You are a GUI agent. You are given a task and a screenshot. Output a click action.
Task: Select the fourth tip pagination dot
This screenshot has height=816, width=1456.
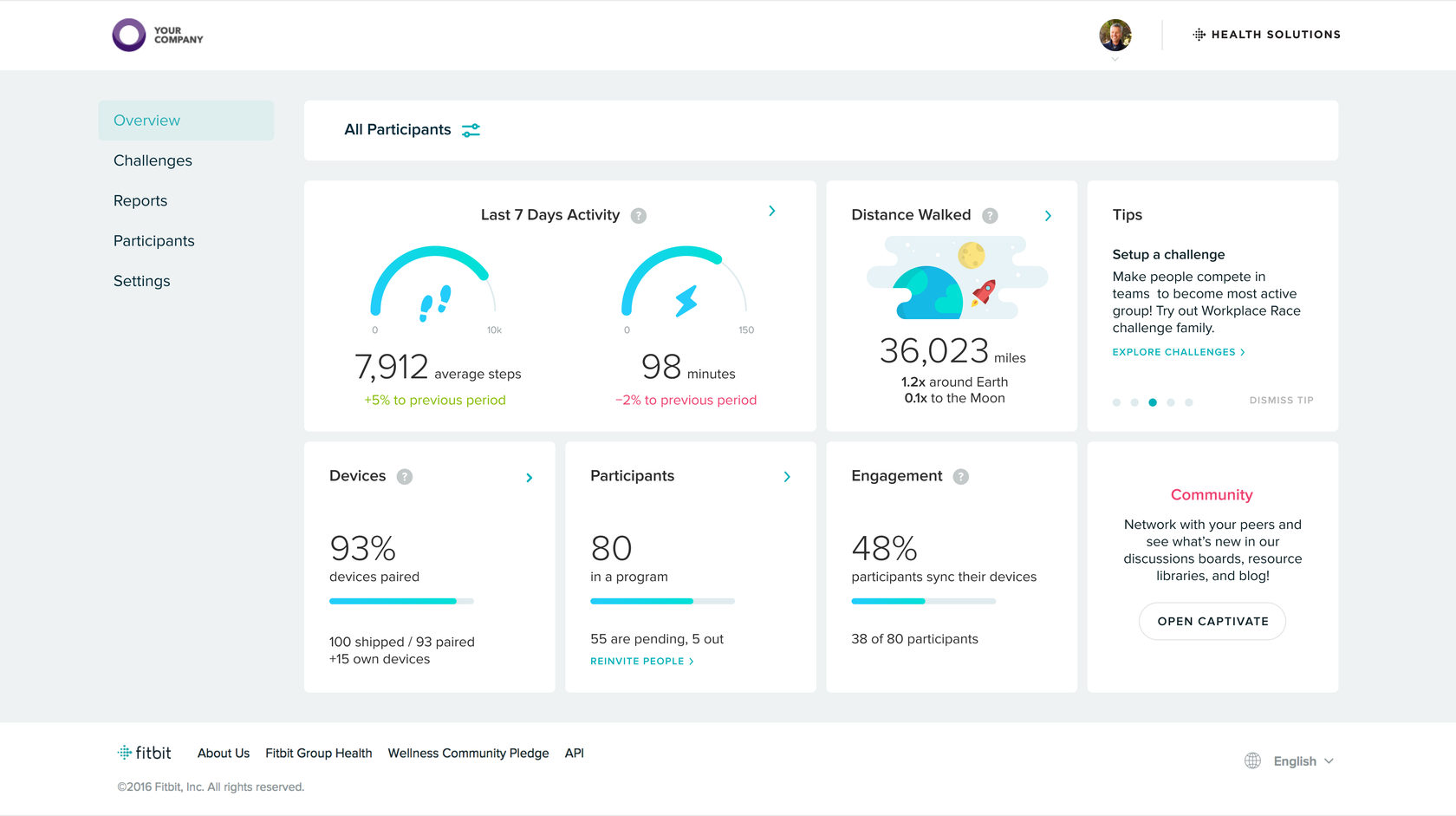(x=1171, y=402)
